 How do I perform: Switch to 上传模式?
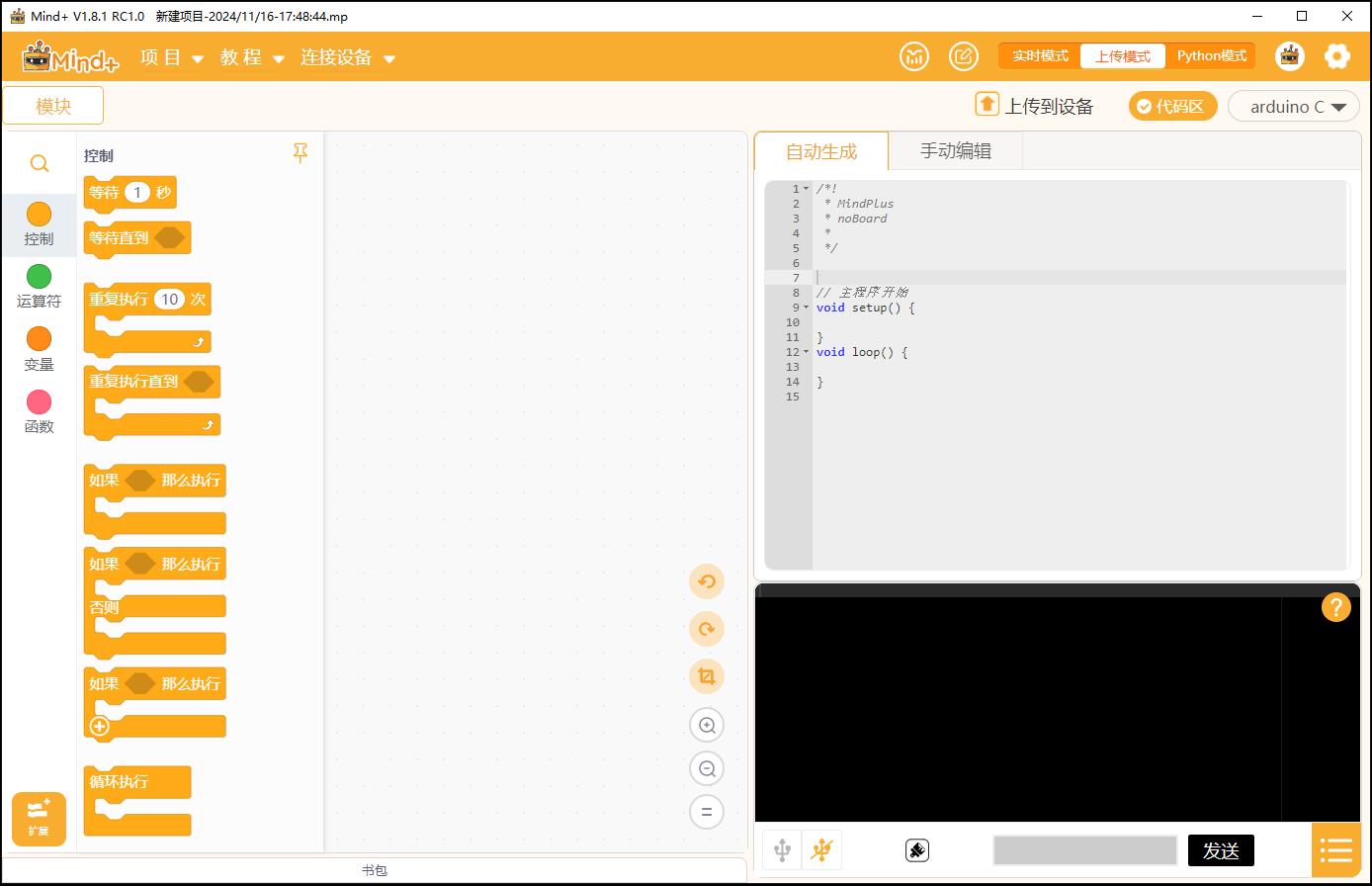pos(1123,56)
